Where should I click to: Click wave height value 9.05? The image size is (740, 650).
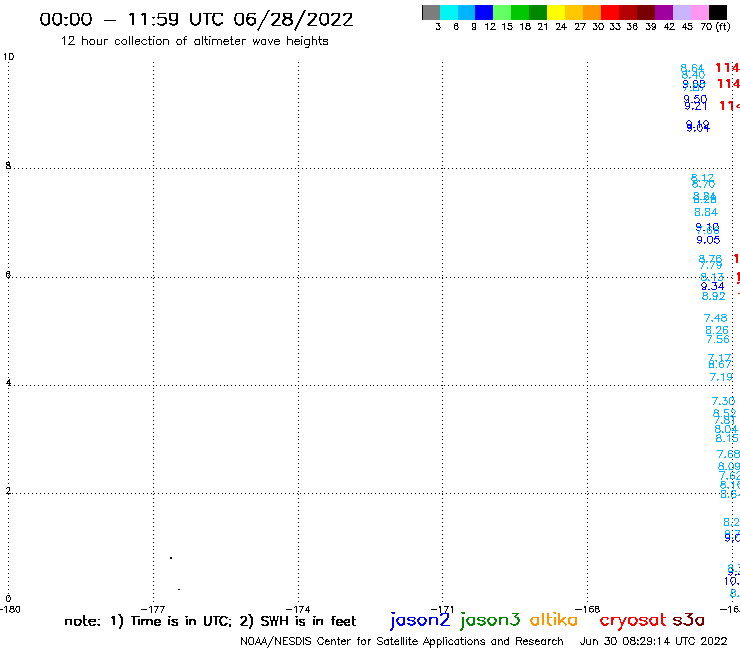point(708,240)
